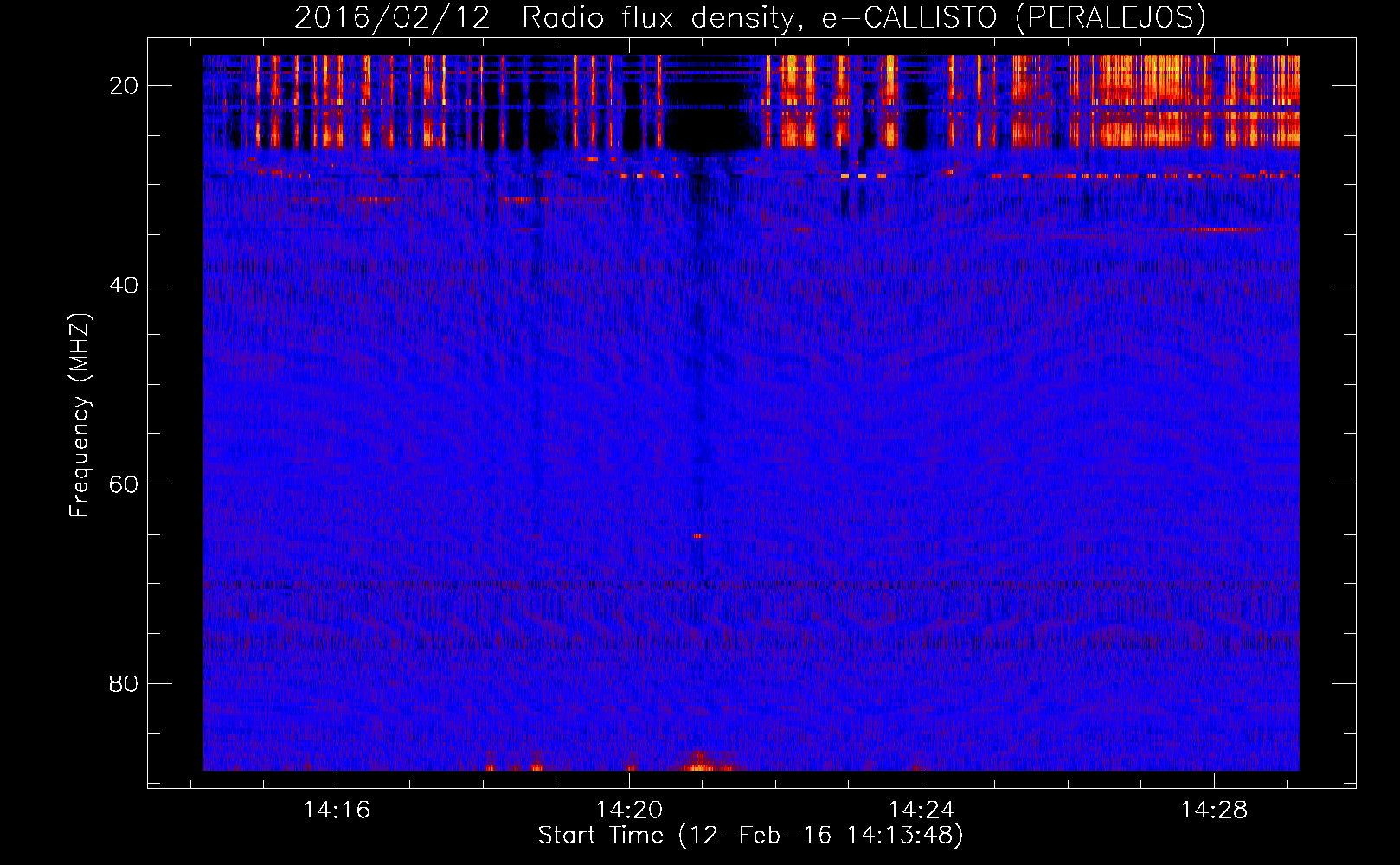Click the small red spot near 65 MHz at 14:21
This screenshot has width=1400, height=865.
[698, 536]
